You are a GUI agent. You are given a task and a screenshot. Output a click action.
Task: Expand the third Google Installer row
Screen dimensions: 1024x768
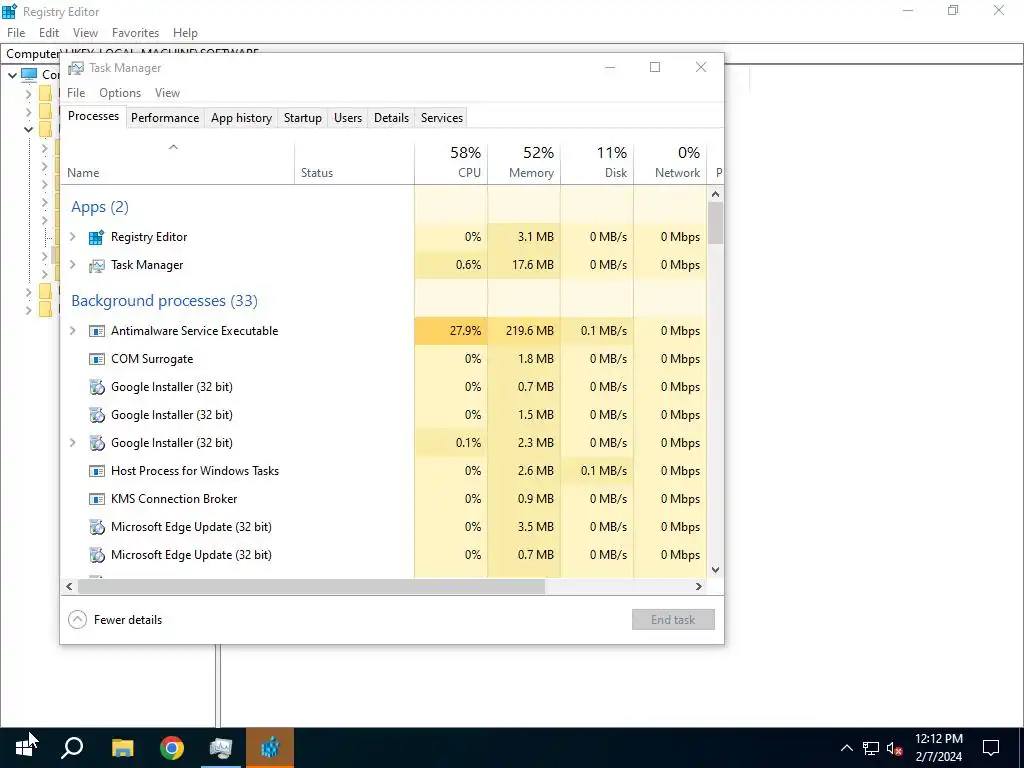72,443
